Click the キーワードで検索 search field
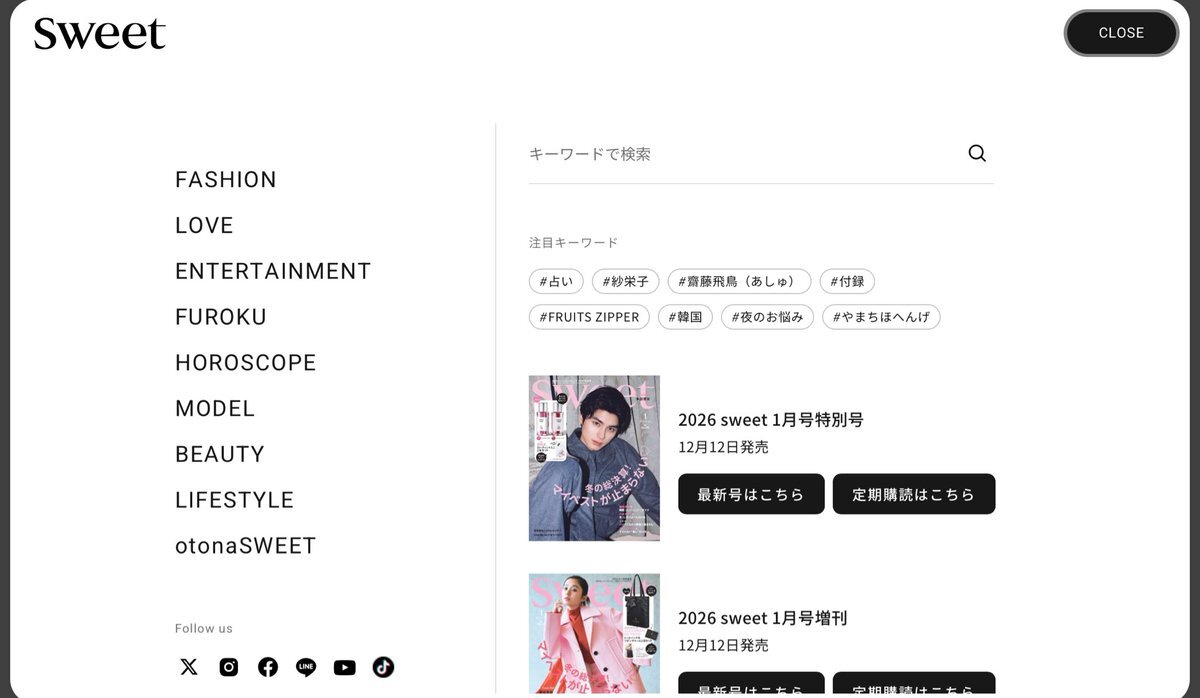The image size is (1200, 698). [745, 154]
